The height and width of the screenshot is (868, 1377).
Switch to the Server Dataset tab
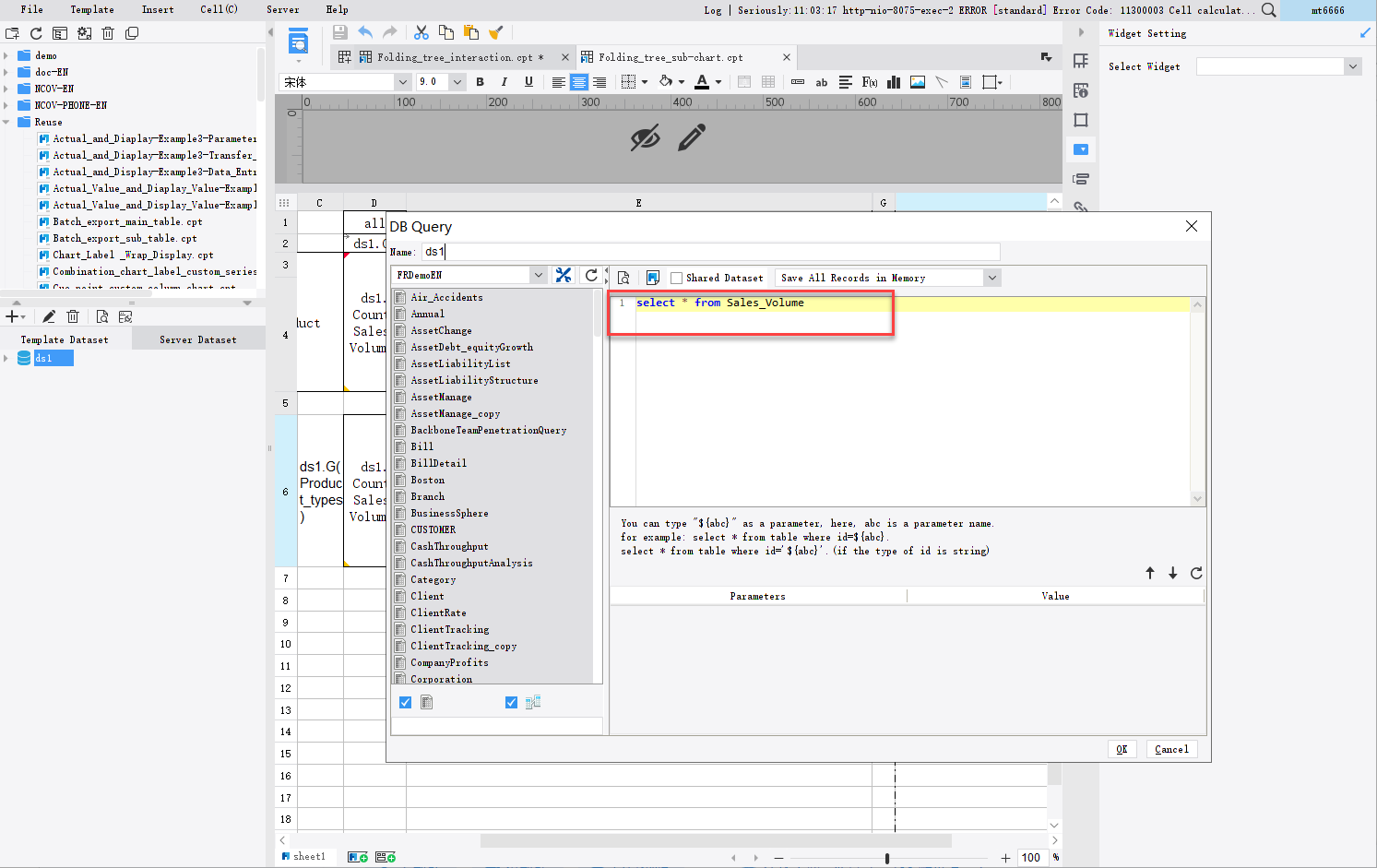point(198,339)
